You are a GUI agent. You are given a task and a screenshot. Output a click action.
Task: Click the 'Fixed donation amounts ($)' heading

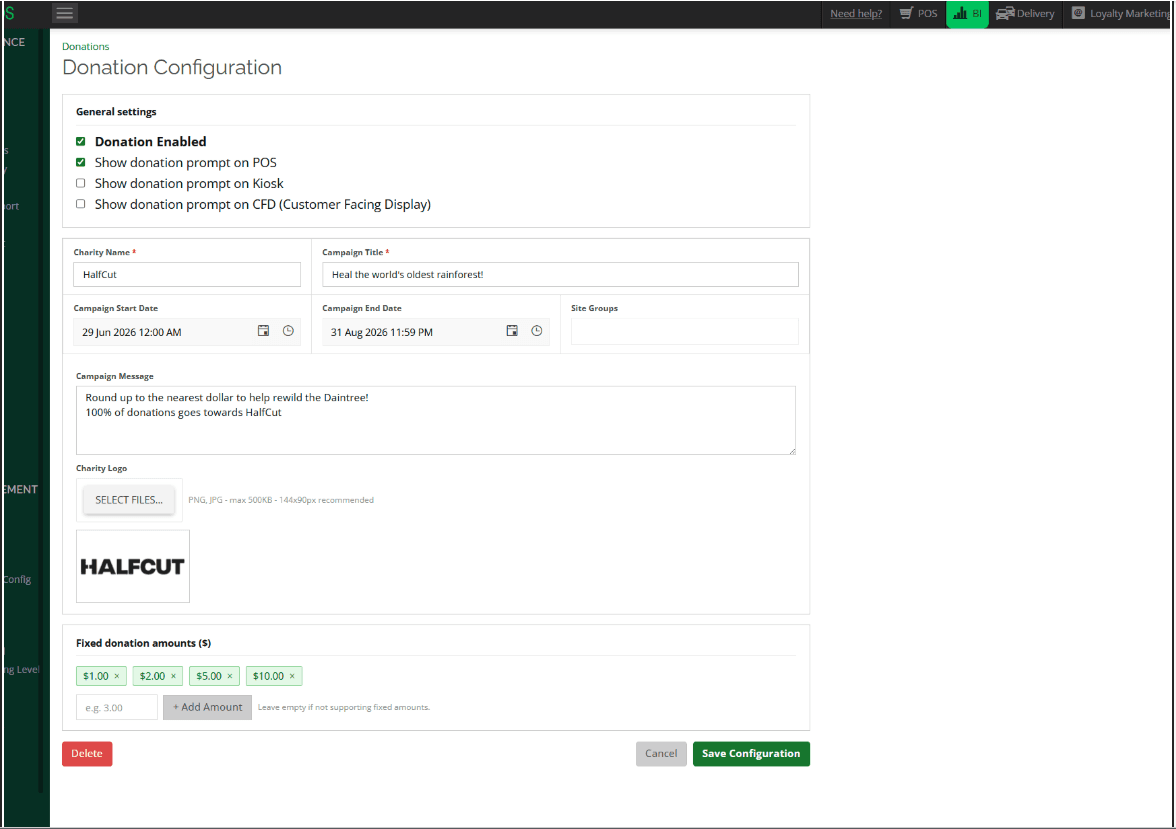pos(143,643)
